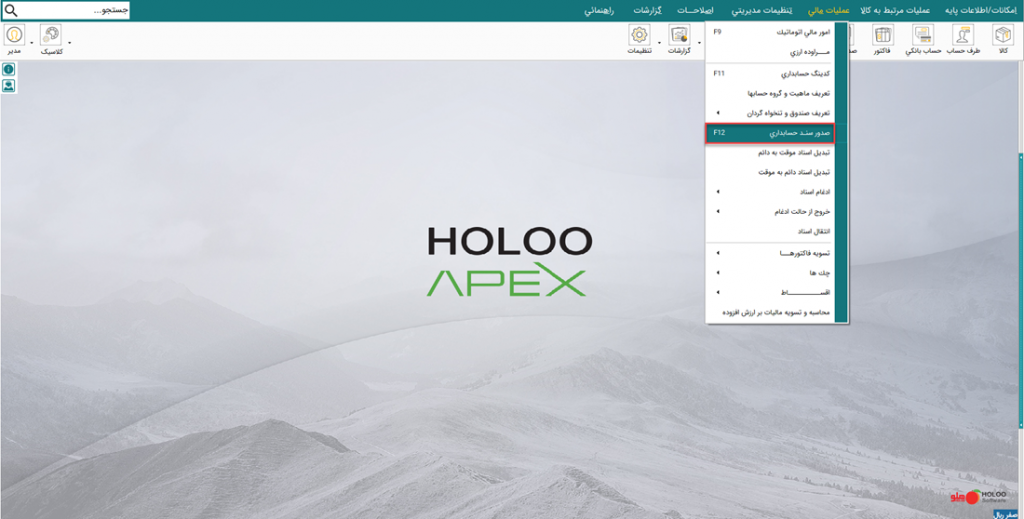Open the طرف حساب toolbar icon
1024x519 pixels.
(963, 35)
